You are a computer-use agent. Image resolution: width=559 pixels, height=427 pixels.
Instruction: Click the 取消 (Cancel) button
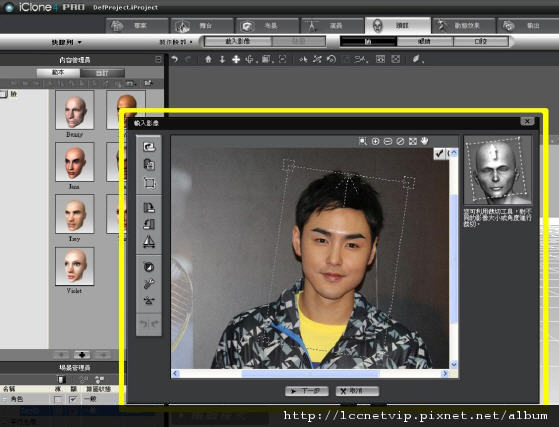357,391
